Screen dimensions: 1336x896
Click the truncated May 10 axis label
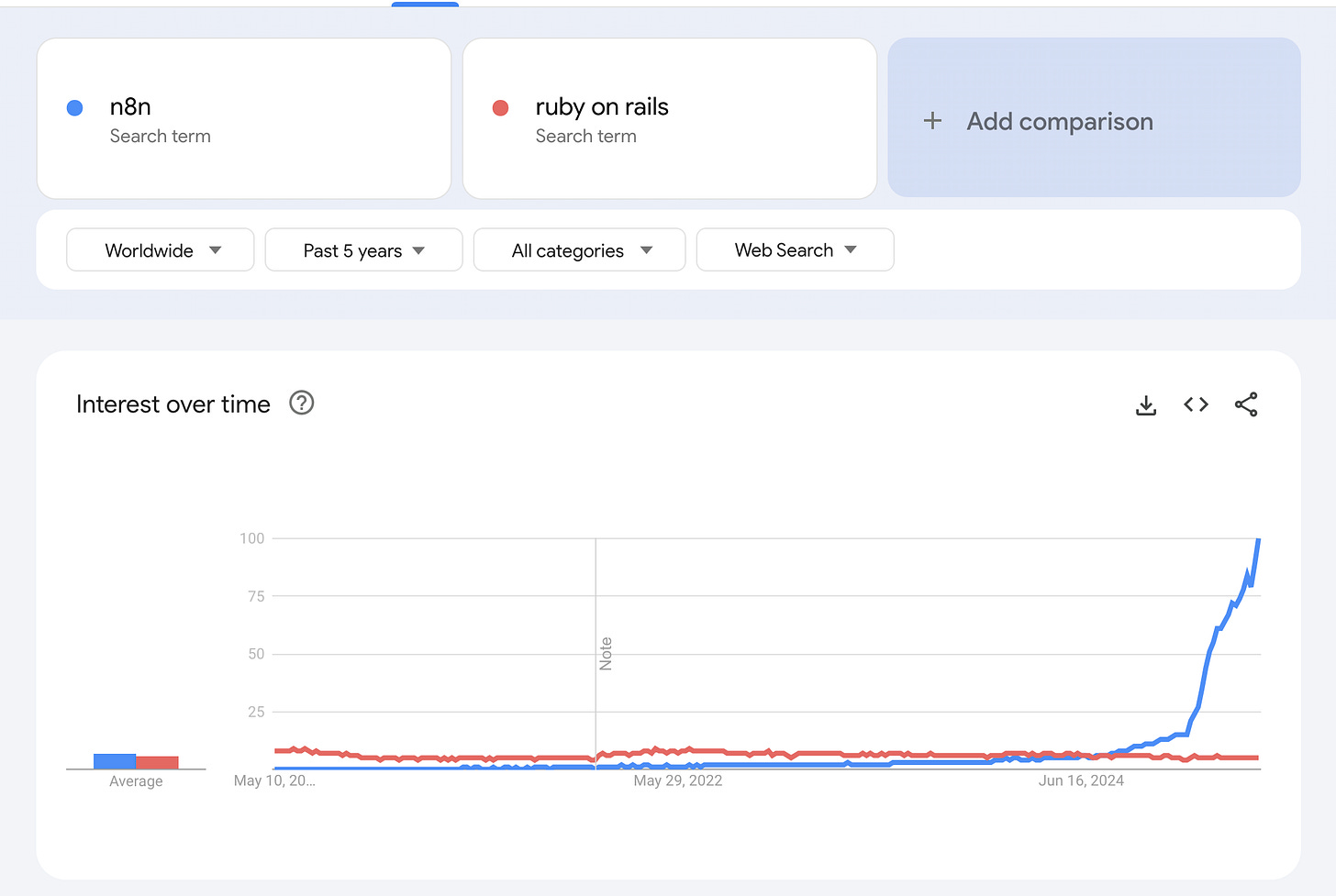point(274,780)
